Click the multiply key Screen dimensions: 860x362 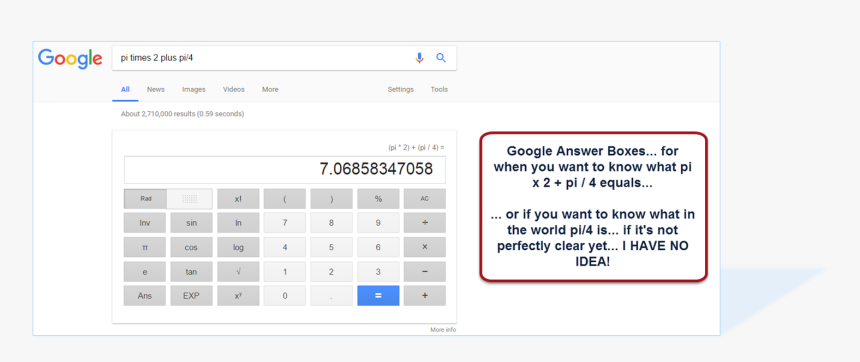coord(425,247)
